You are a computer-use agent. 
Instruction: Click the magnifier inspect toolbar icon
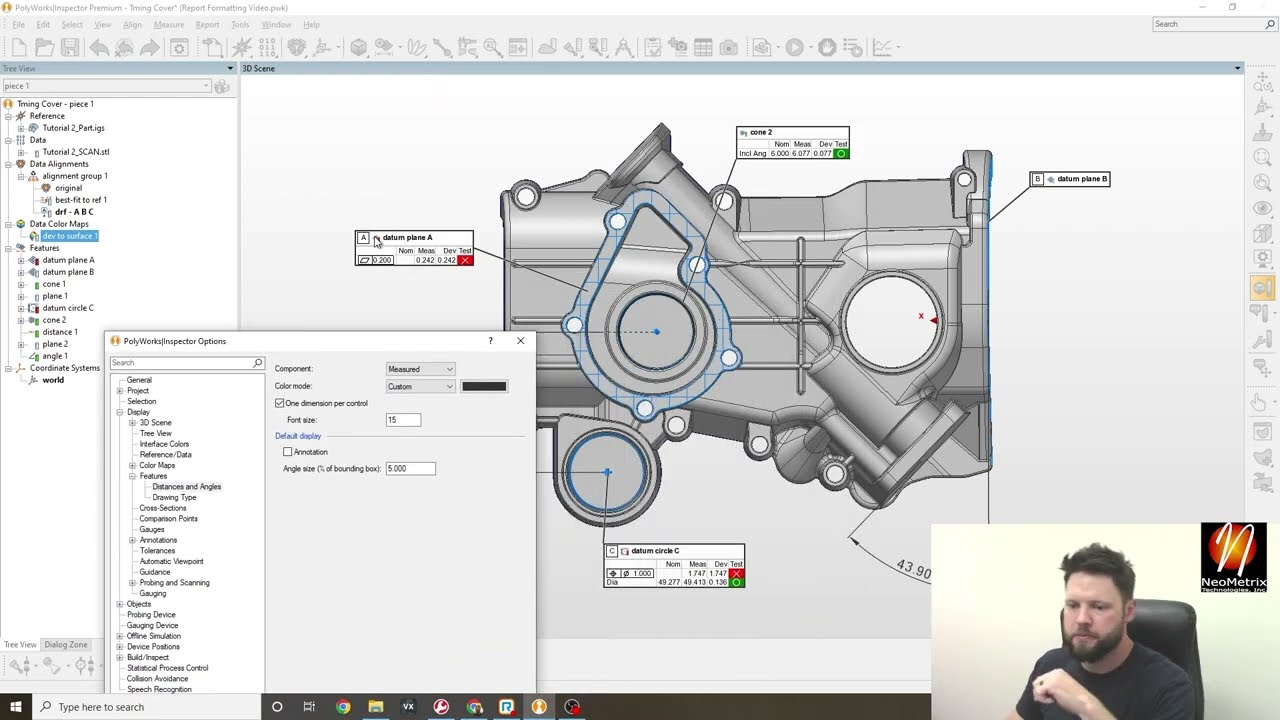(x=492, y=47)
